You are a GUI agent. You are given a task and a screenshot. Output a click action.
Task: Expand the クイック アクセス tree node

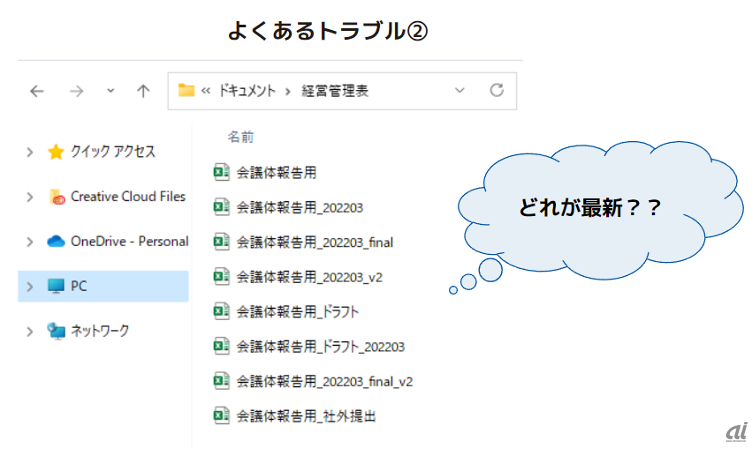point(30,152)
